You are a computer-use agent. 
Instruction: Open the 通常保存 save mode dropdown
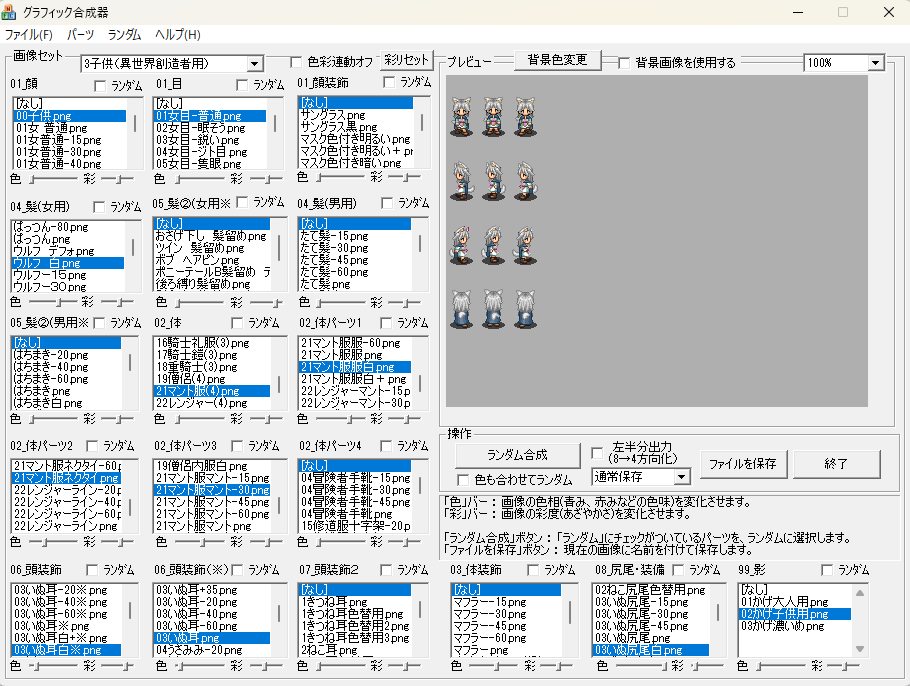click(682, 478)
